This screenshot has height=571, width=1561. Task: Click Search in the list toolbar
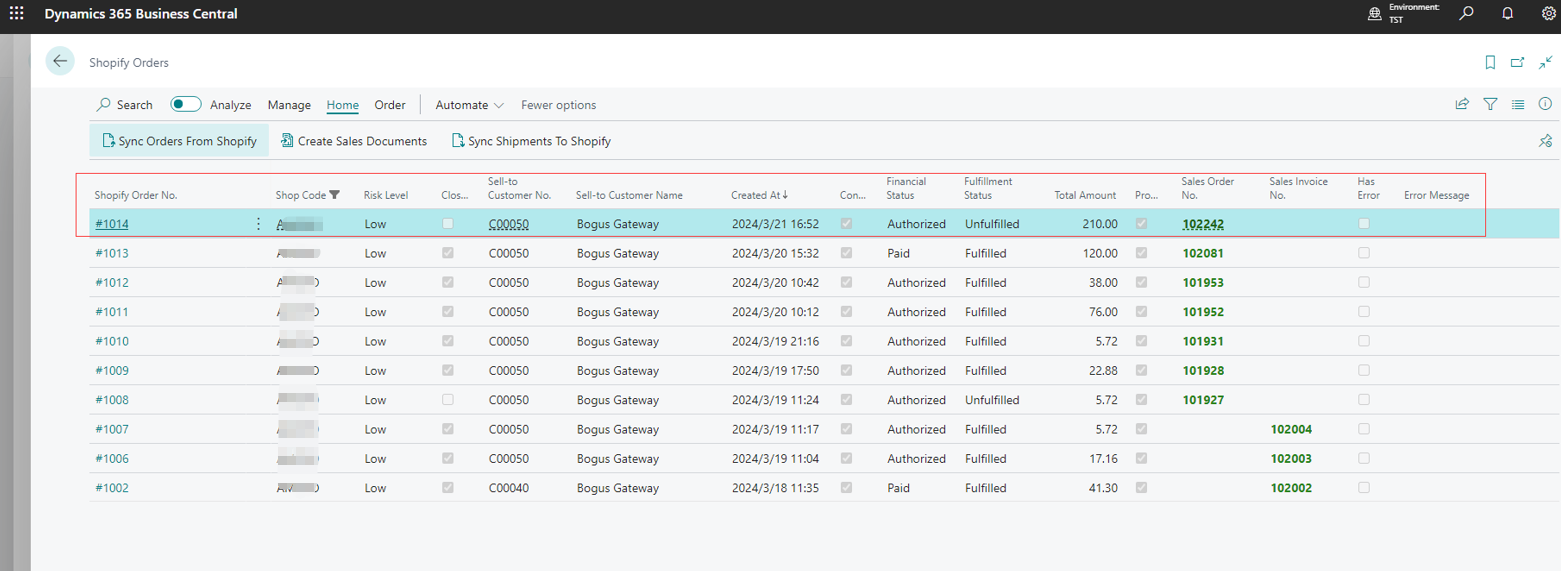coord(125,105)
